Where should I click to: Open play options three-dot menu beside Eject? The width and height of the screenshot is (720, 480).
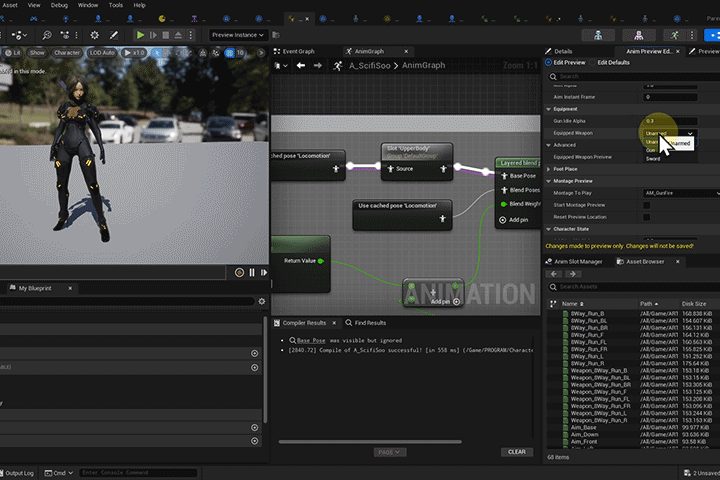point(191,35)
